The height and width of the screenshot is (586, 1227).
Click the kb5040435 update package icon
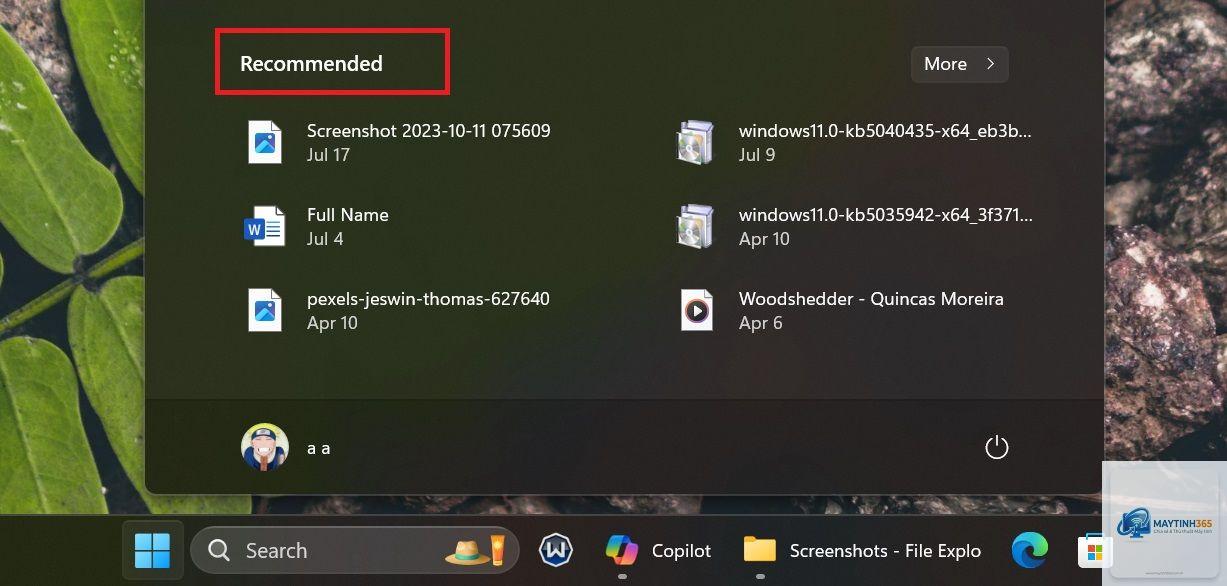[x=695, y=142]
